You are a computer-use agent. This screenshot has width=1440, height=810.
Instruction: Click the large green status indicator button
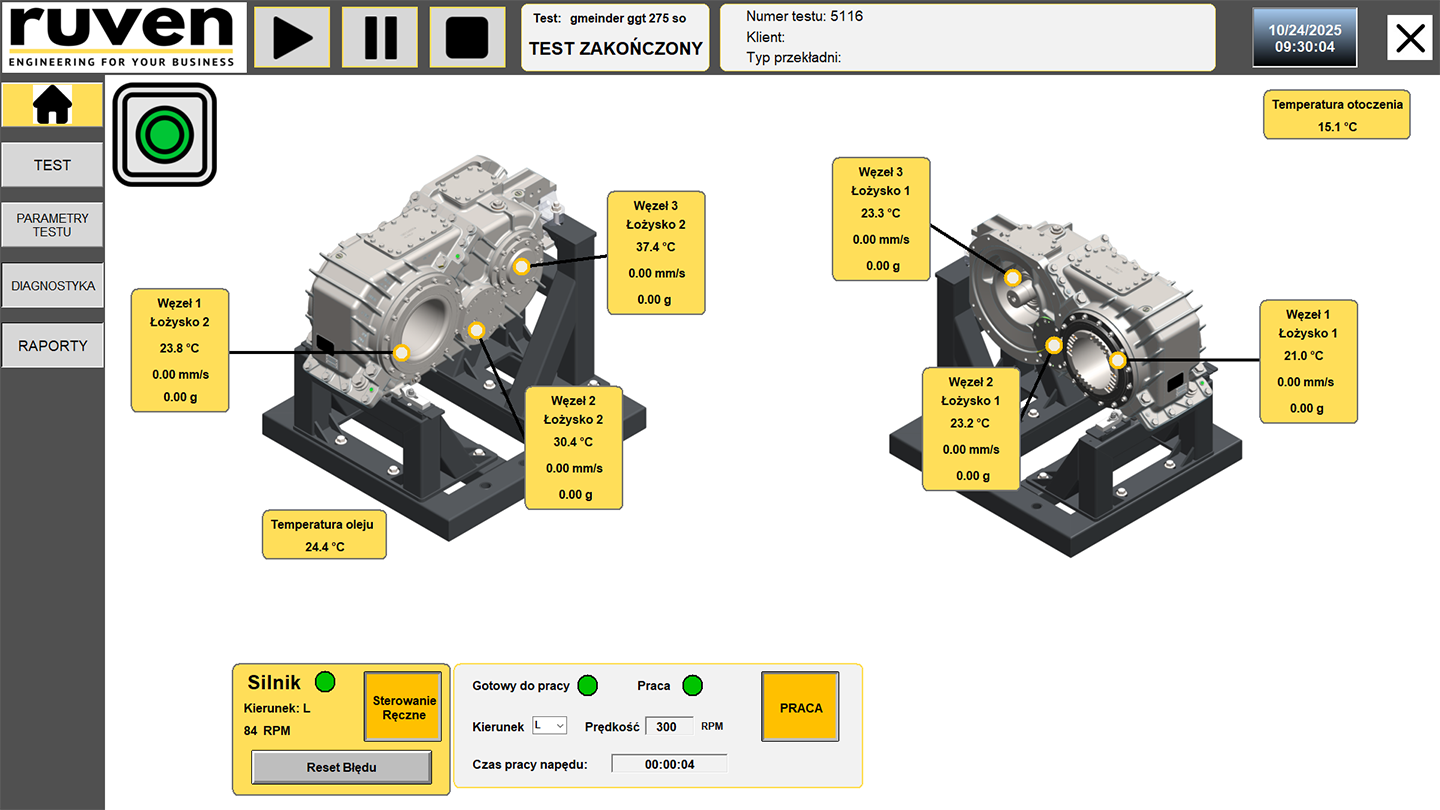(164, 135)
